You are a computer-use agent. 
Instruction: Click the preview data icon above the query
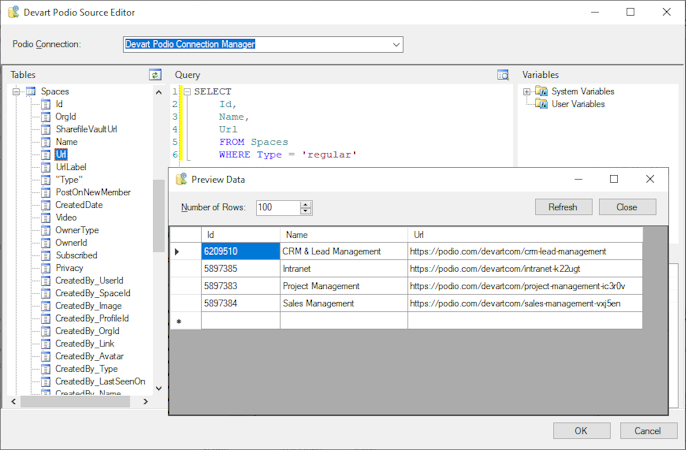pos(503,75)
